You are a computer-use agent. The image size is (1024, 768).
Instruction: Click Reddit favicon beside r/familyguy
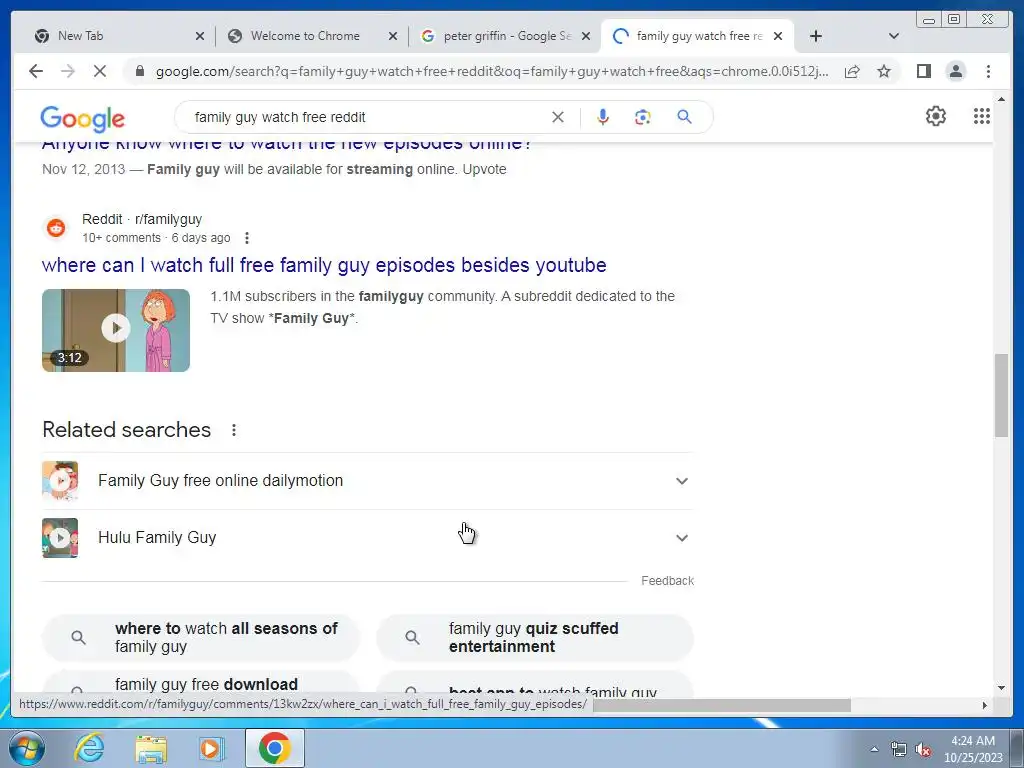(56, 228)
